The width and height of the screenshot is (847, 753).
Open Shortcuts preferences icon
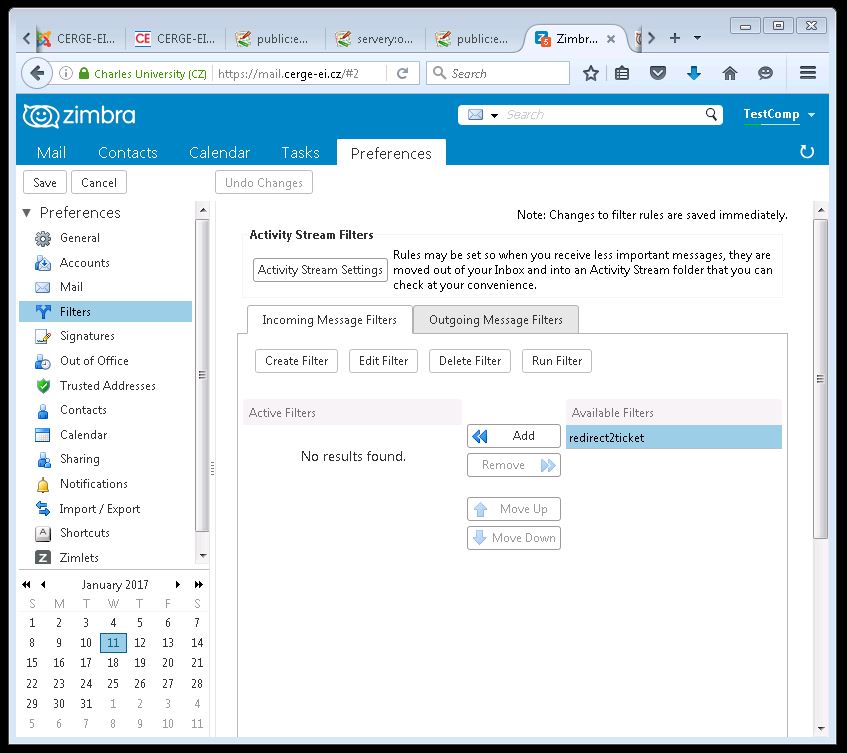(x=43, y=533)
